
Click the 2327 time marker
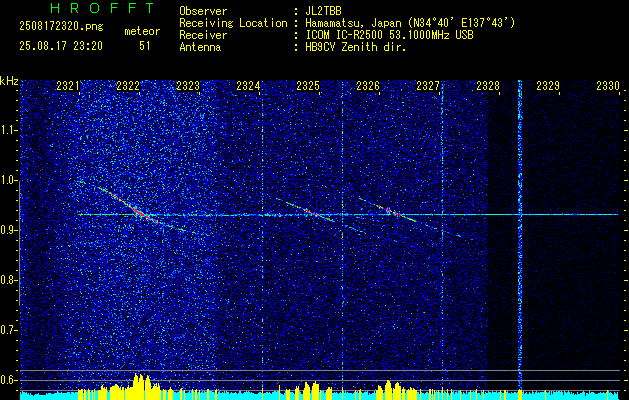(x=428, y=86)
